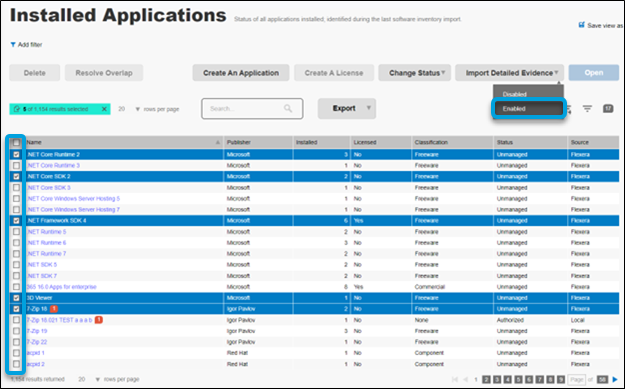Open the acpid 1 application link
625x389 pixels.
pyautogui.click(x=36, y=353)
